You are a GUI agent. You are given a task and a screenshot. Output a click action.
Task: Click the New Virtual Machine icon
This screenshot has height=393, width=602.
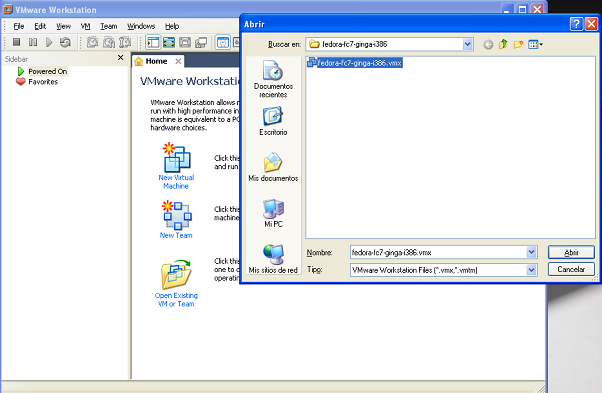(177, 158)
